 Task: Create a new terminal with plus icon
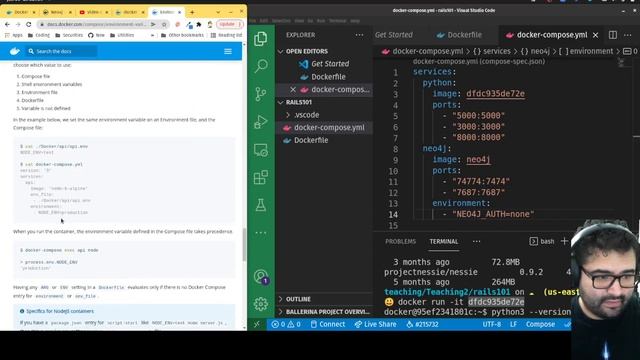(564, 241)
